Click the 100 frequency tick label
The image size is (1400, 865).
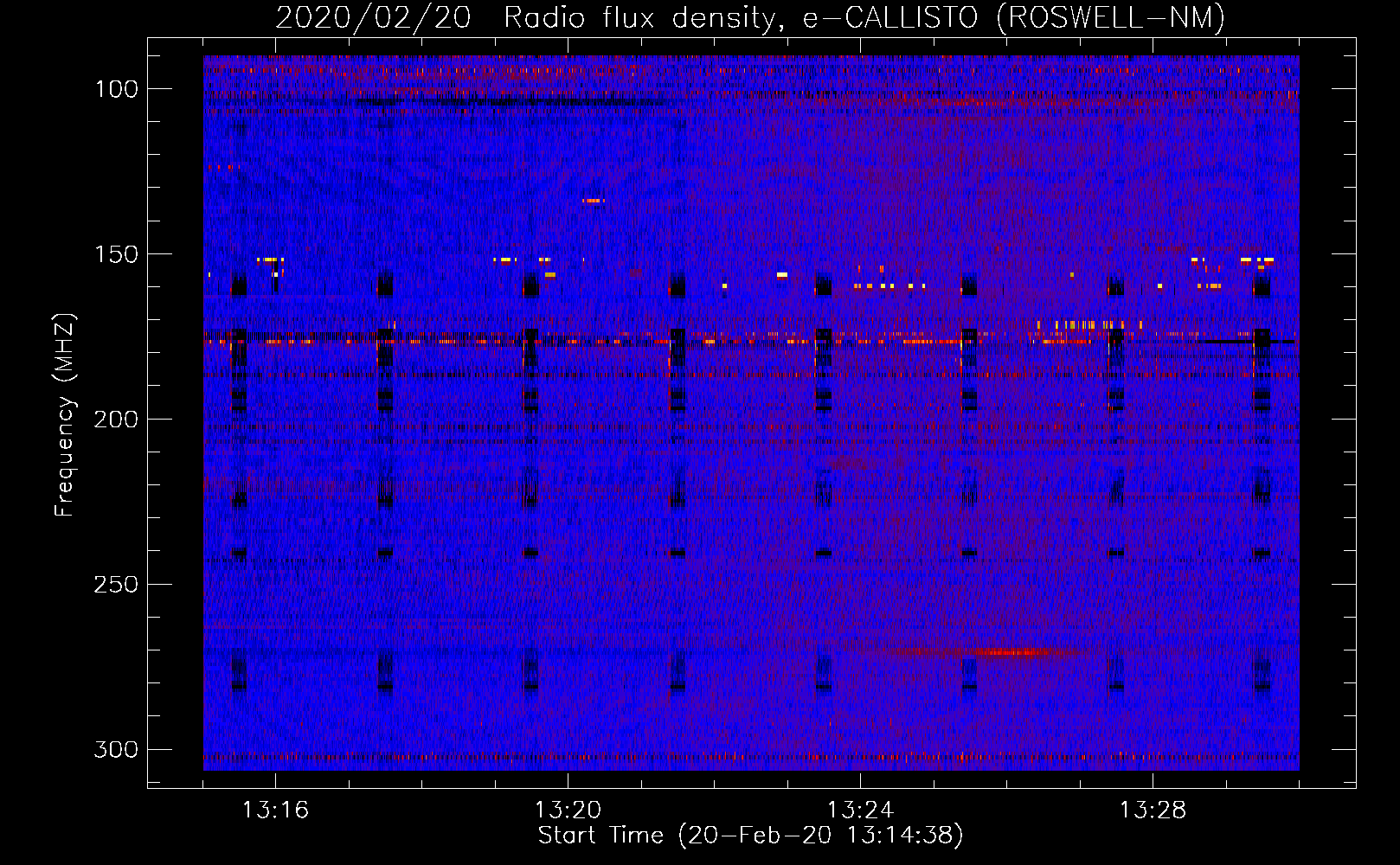(116, 89)
